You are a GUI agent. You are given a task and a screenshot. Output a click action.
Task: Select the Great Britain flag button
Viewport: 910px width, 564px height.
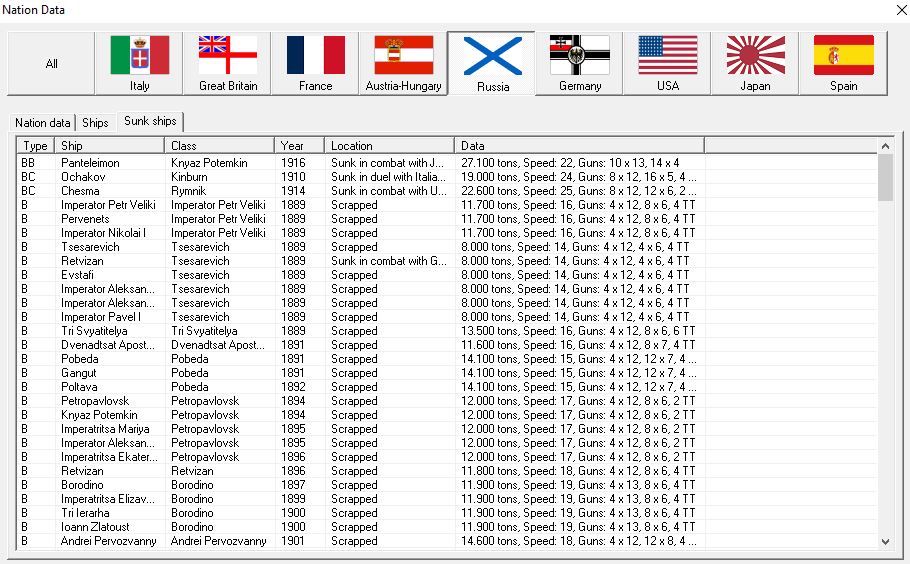228,63
